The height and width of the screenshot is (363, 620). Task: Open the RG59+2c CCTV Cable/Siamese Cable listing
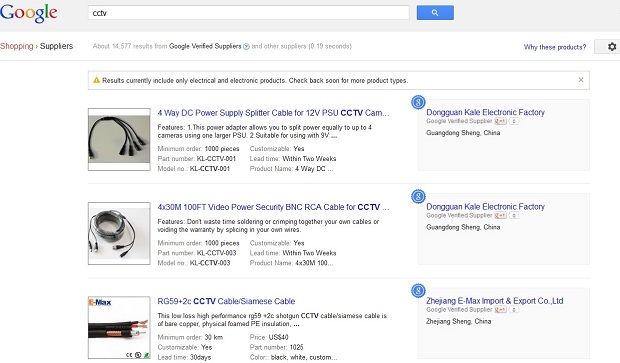click(x=226, y=301)
